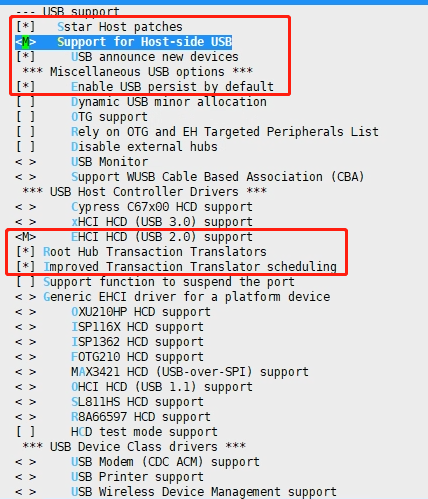Select the USB Monitor tristate entry
This screenshot has height=499, width=428.
point(82,162)
